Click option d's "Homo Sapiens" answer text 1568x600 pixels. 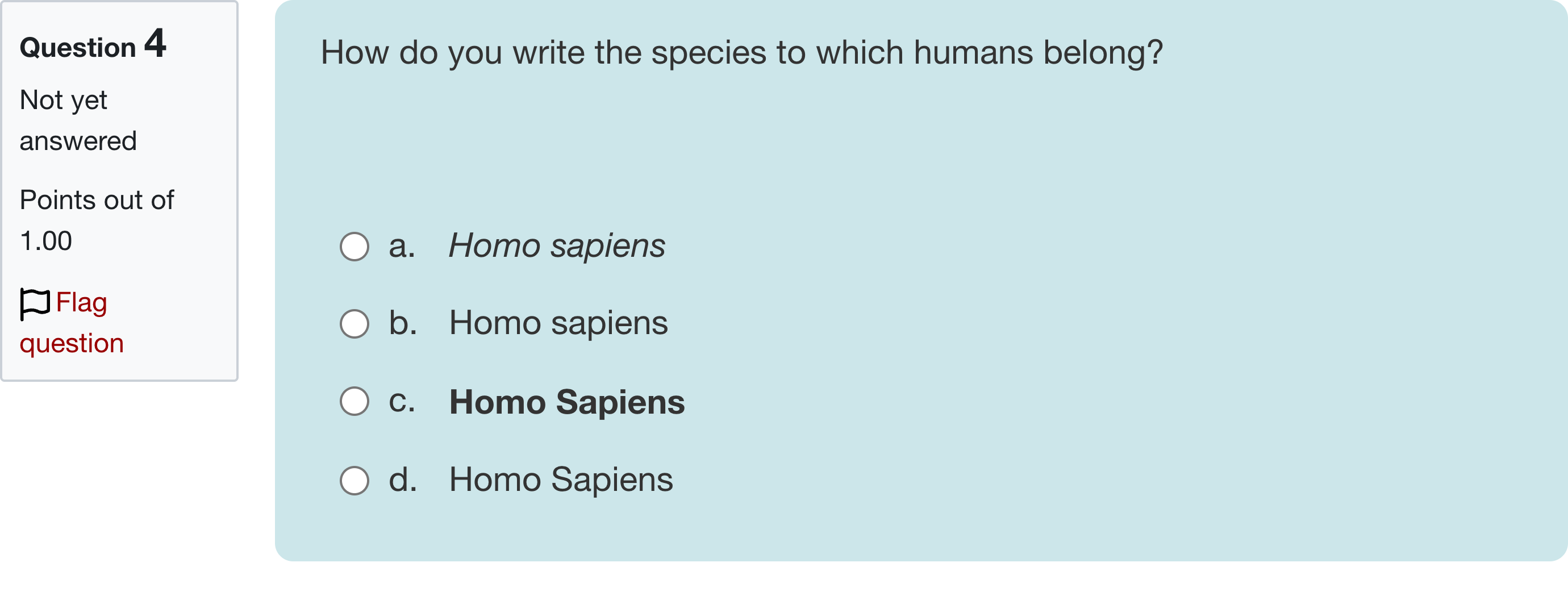tap(561, 480)
